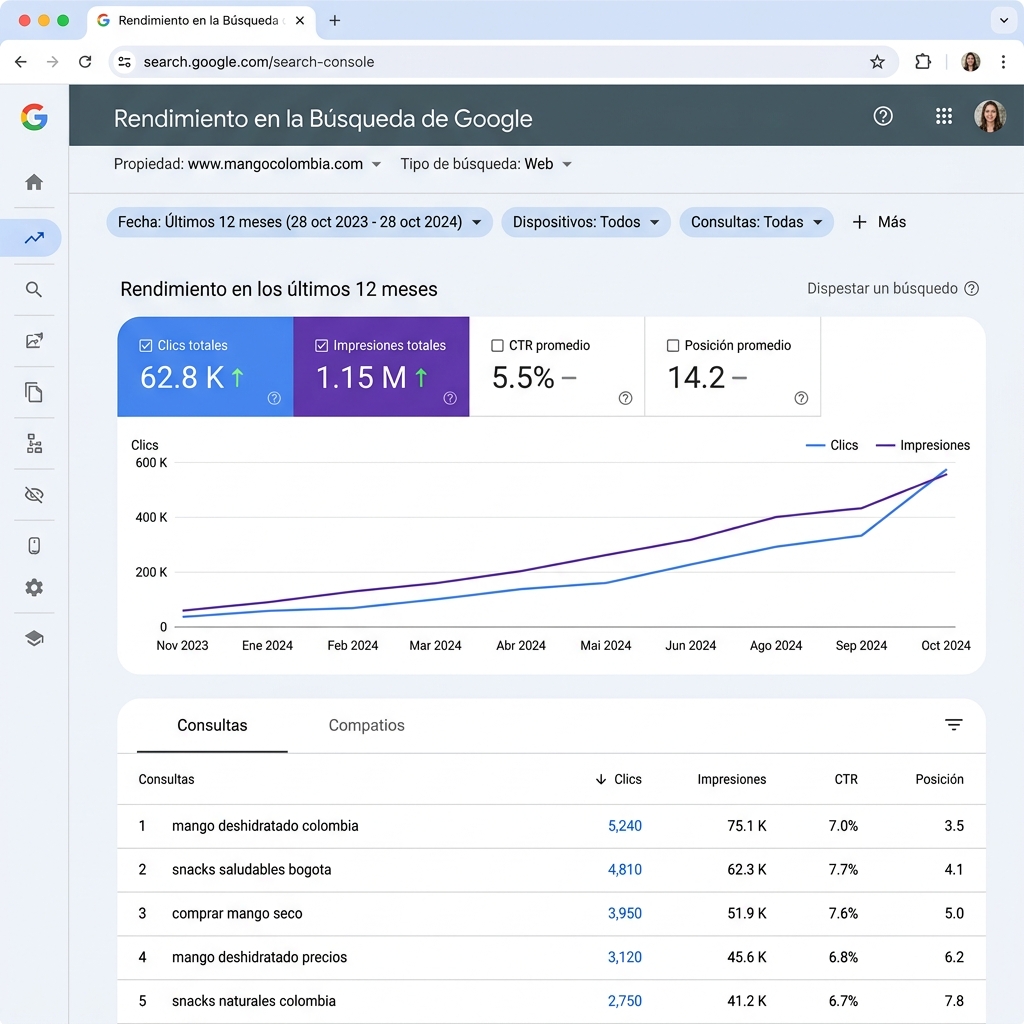Screen dimensions: 1024x1024
Task: Open a new browser tab
Action: click(x=334, y=20)
